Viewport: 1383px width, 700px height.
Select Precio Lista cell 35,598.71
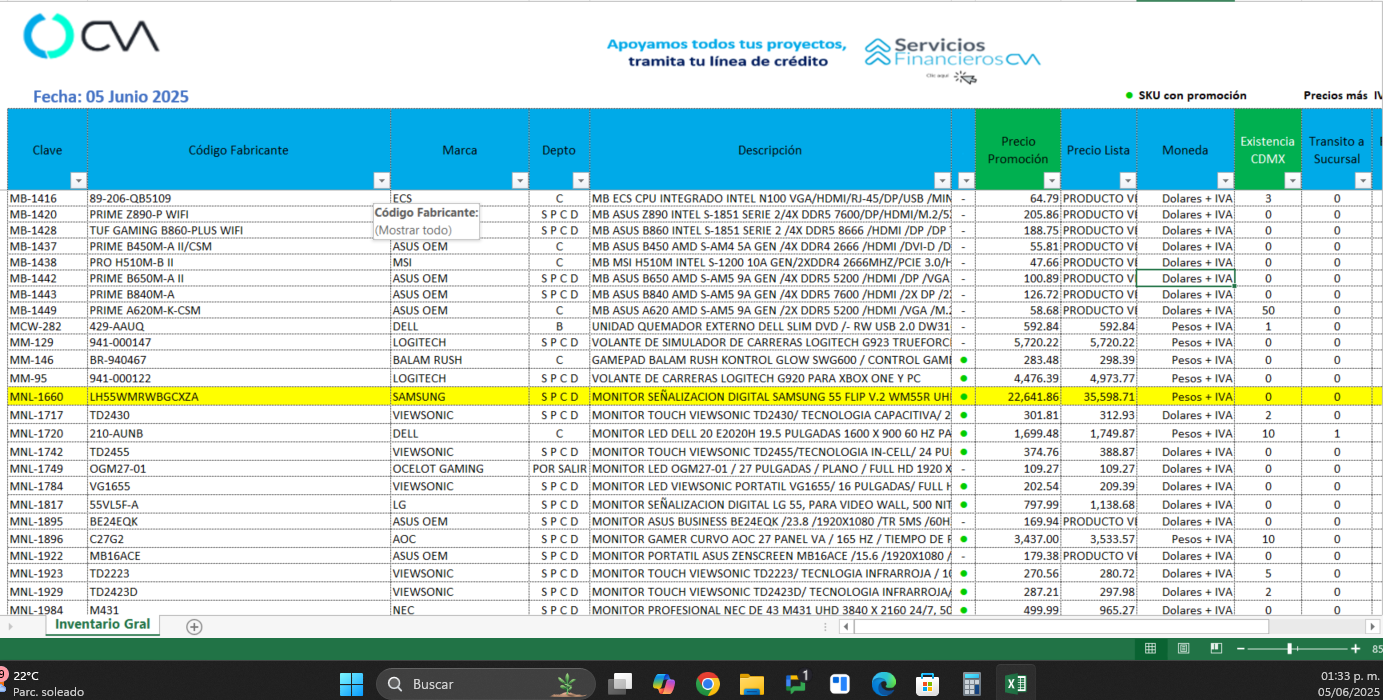pos(1099,396)
